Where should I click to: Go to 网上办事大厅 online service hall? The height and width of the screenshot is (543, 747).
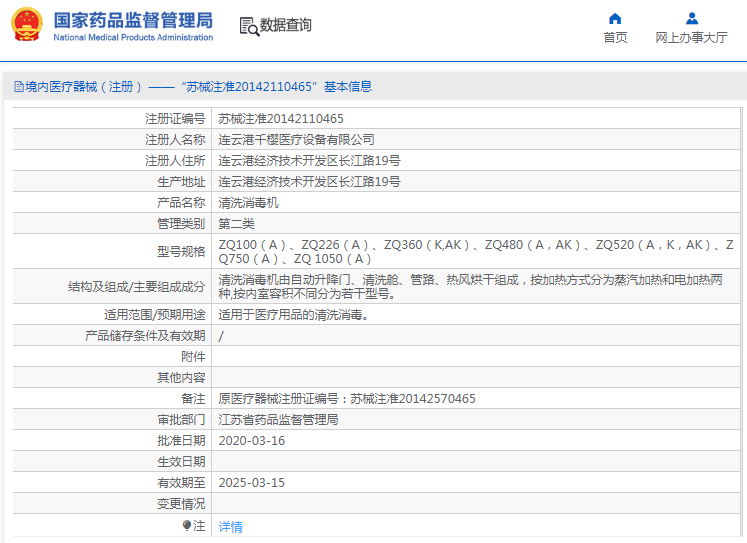point(691,38)
